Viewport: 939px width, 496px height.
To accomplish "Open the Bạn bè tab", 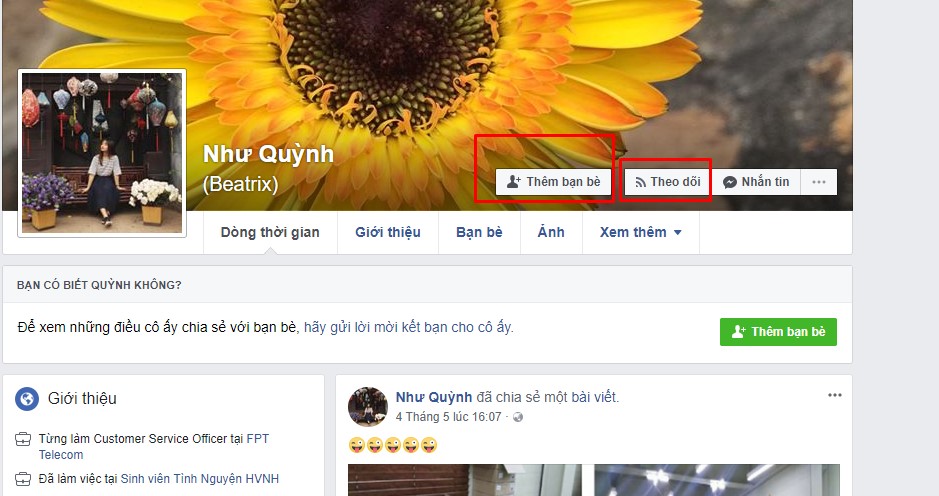I will pyautogui.click(x=479, y=232).
